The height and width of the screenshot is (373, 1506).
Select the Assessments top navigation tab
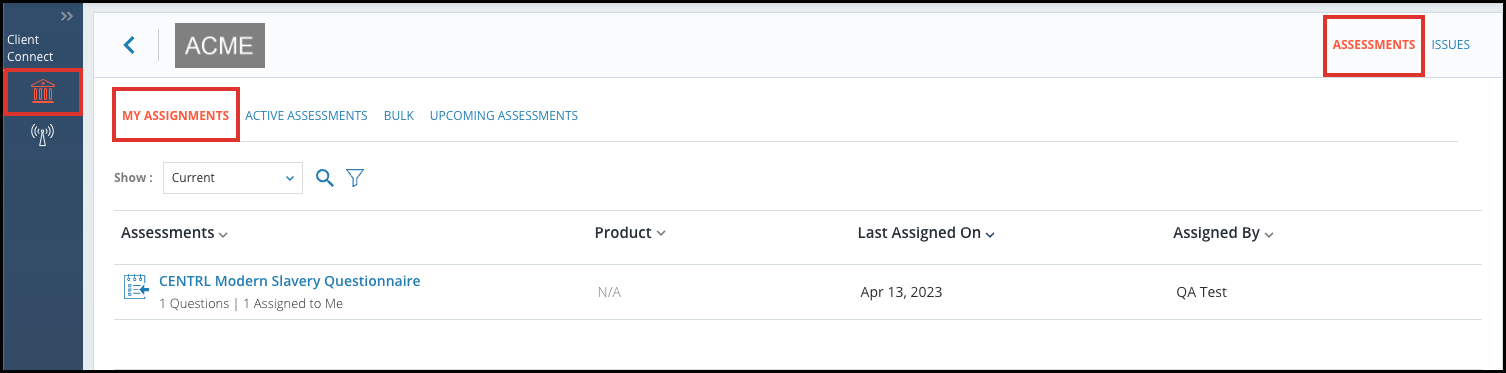pos(1374,45)
